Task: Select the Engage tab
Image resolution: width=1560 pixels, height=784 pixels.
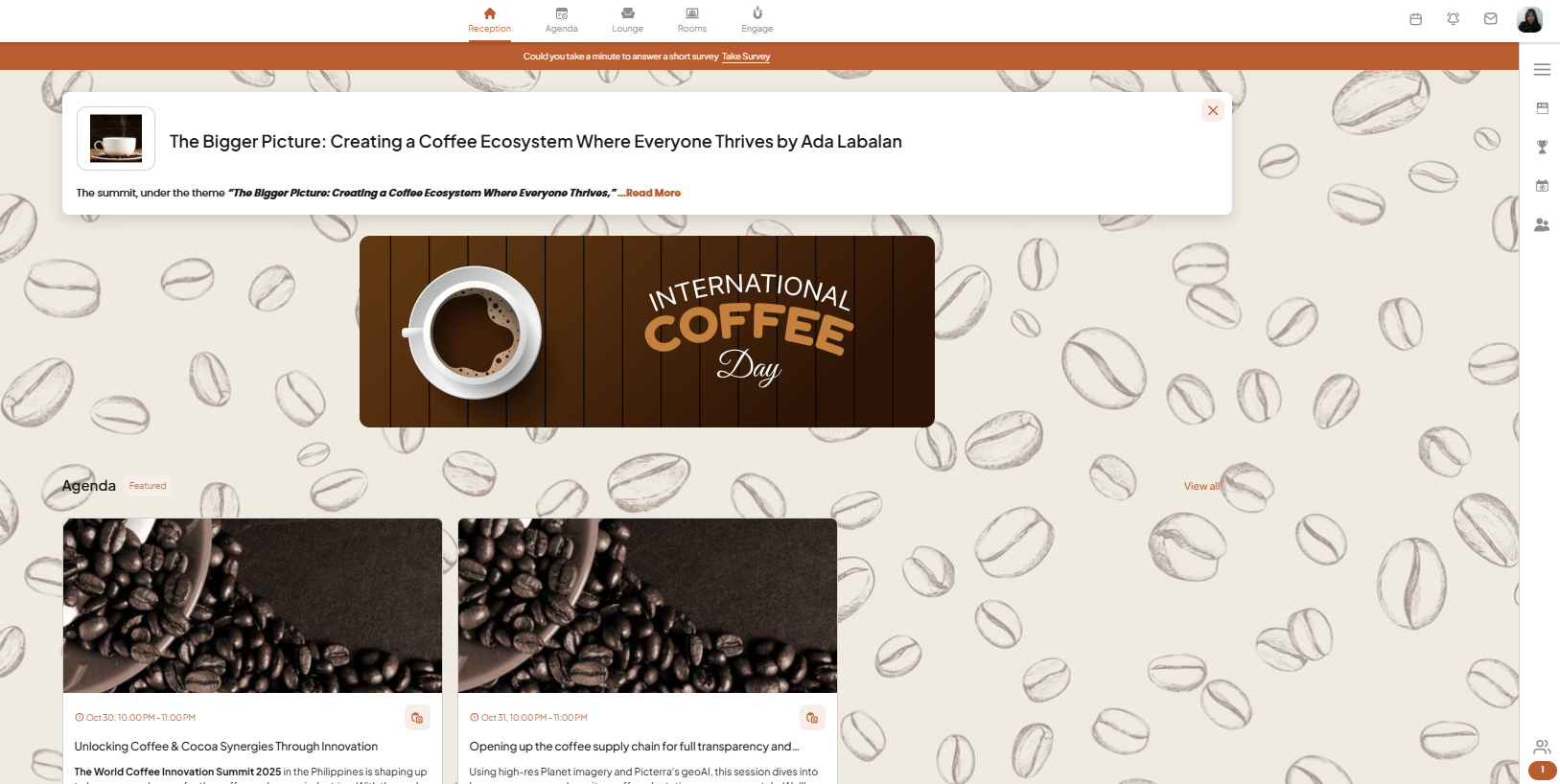Action: pyautogui.click(x=757, y=20)
